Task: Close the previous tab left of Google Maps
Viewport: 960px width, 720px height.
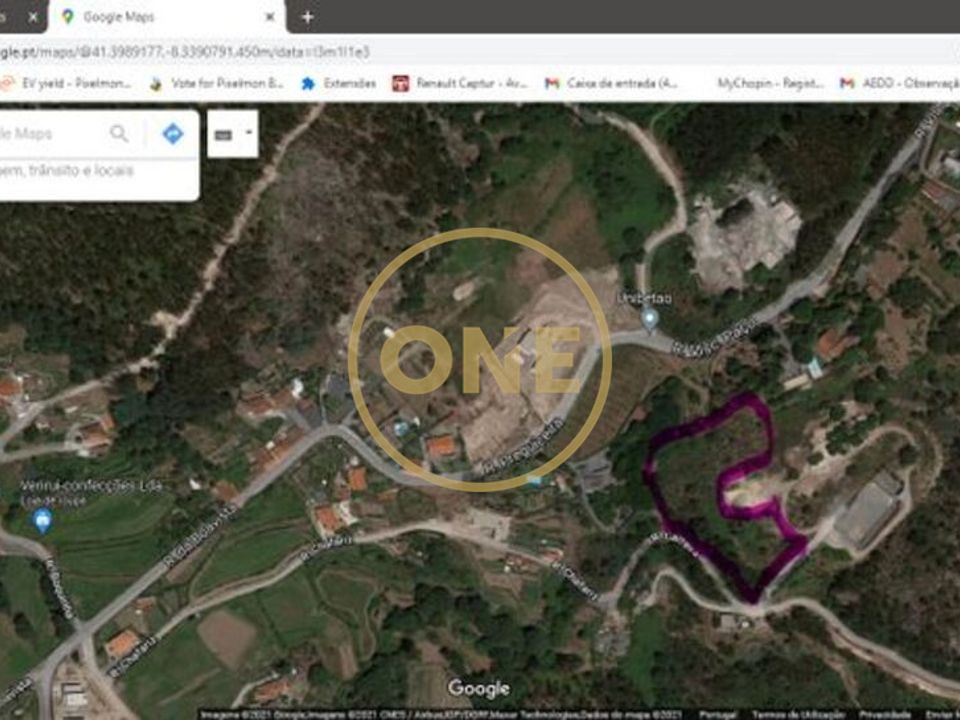Action: [x=34, y=17]
